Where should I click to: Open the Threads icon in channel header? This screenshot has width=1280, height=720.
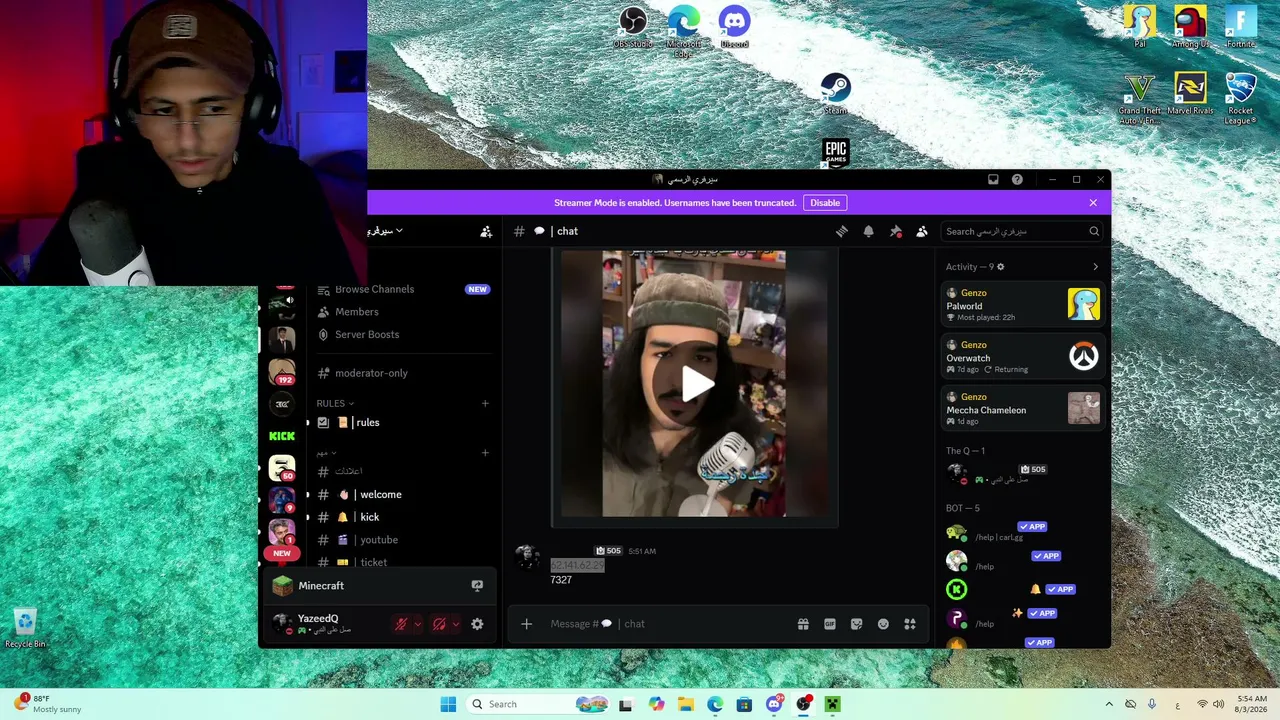[842, 231]
